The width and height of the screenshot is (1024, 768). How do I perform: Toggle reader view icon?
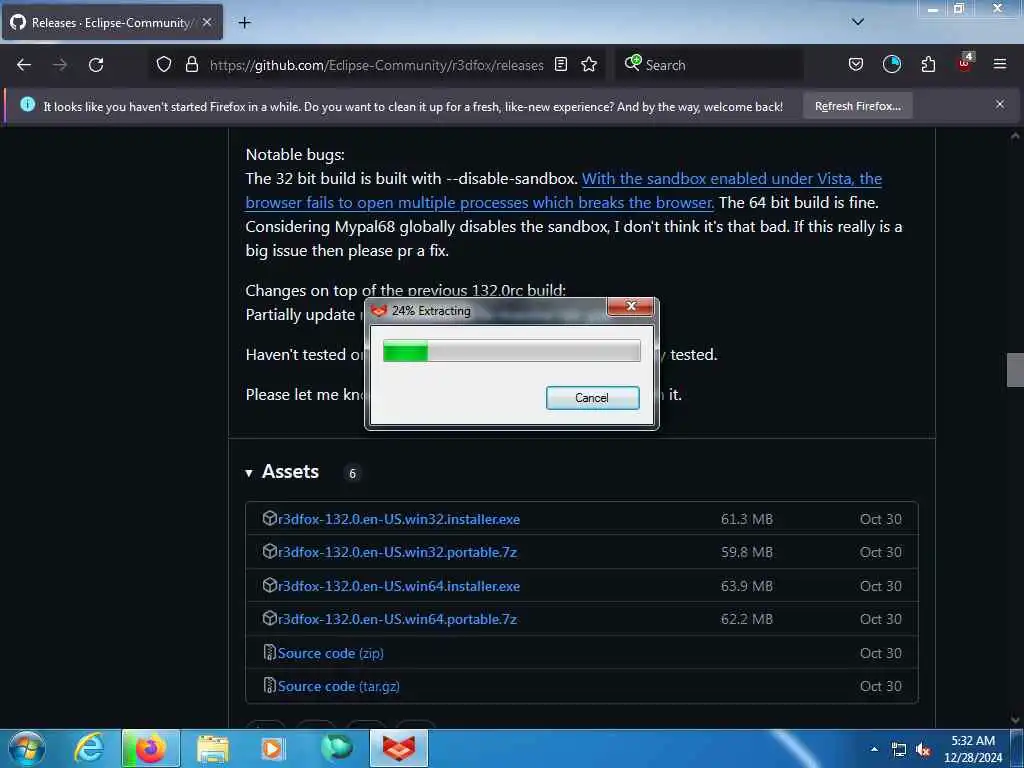pos(561,65)
